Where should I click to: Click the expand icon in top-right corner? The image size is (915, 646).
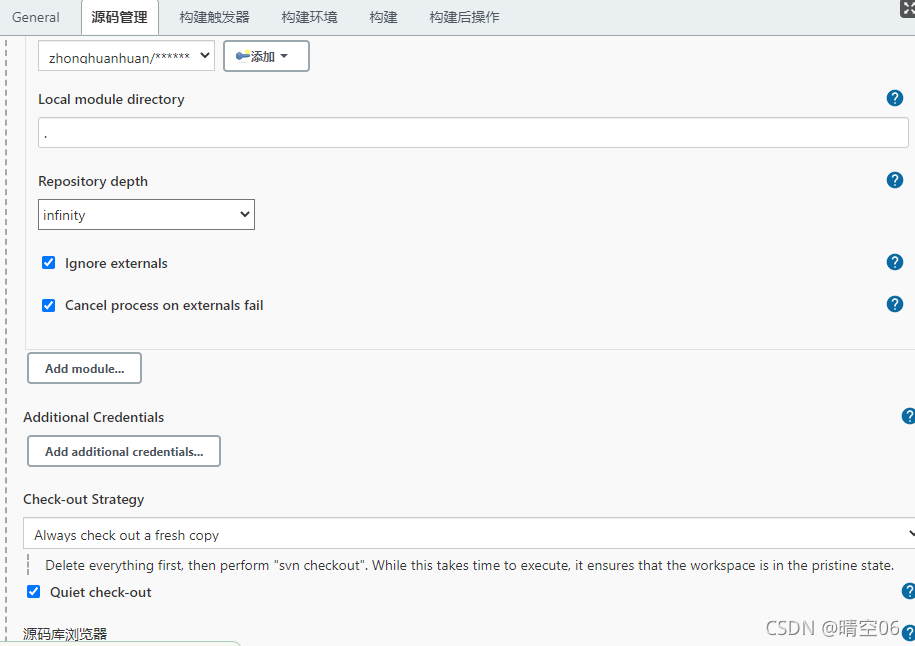pyautogui.click(x=907, y=8)
